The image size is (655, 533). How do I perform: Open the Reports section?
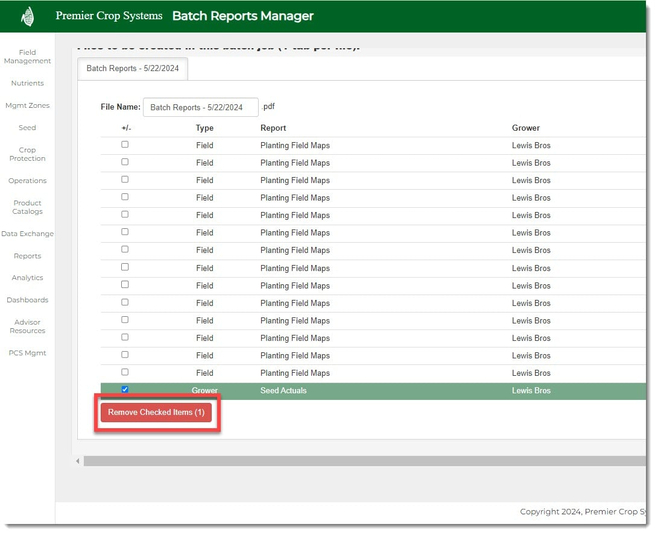coord(28,256)
